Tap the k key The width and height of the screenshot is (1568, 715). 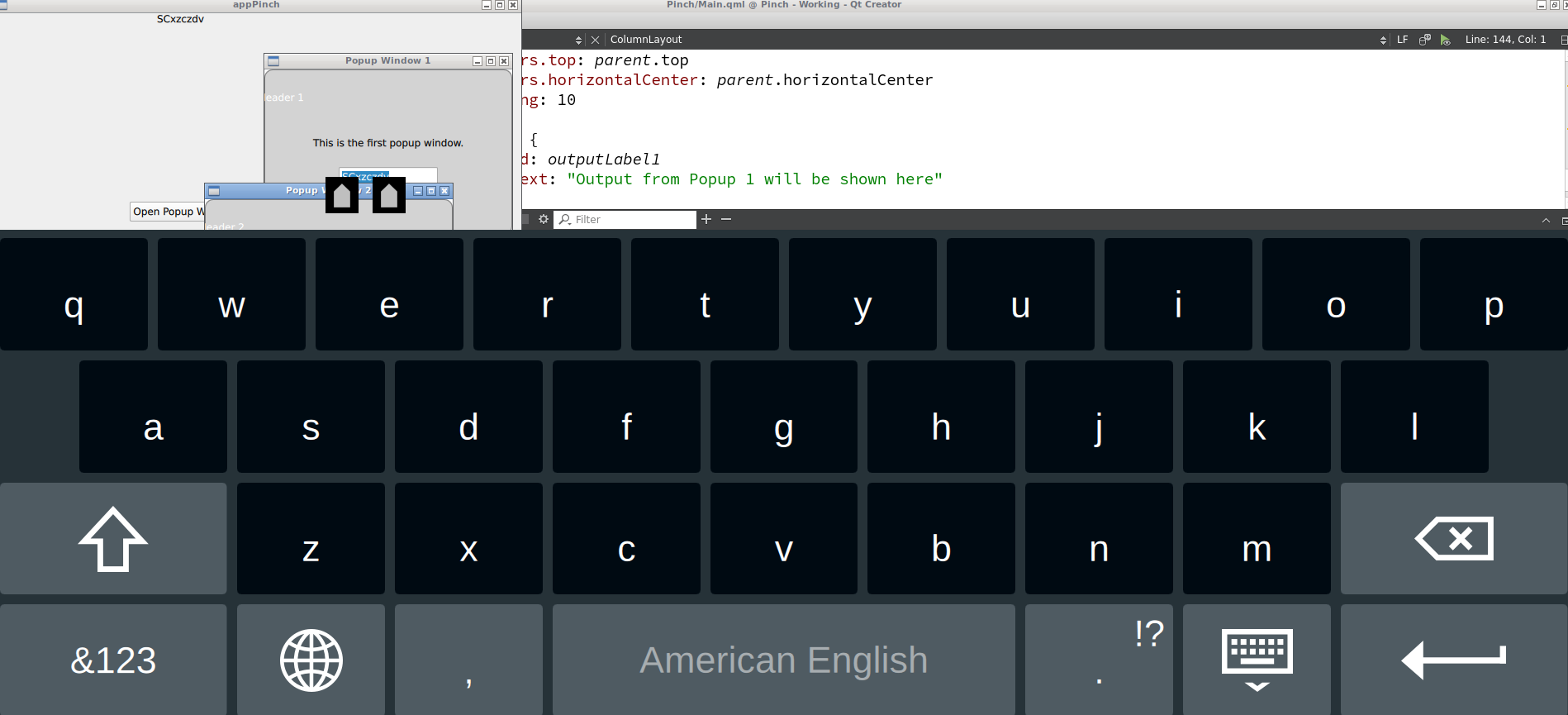(x=1257, y=417)
